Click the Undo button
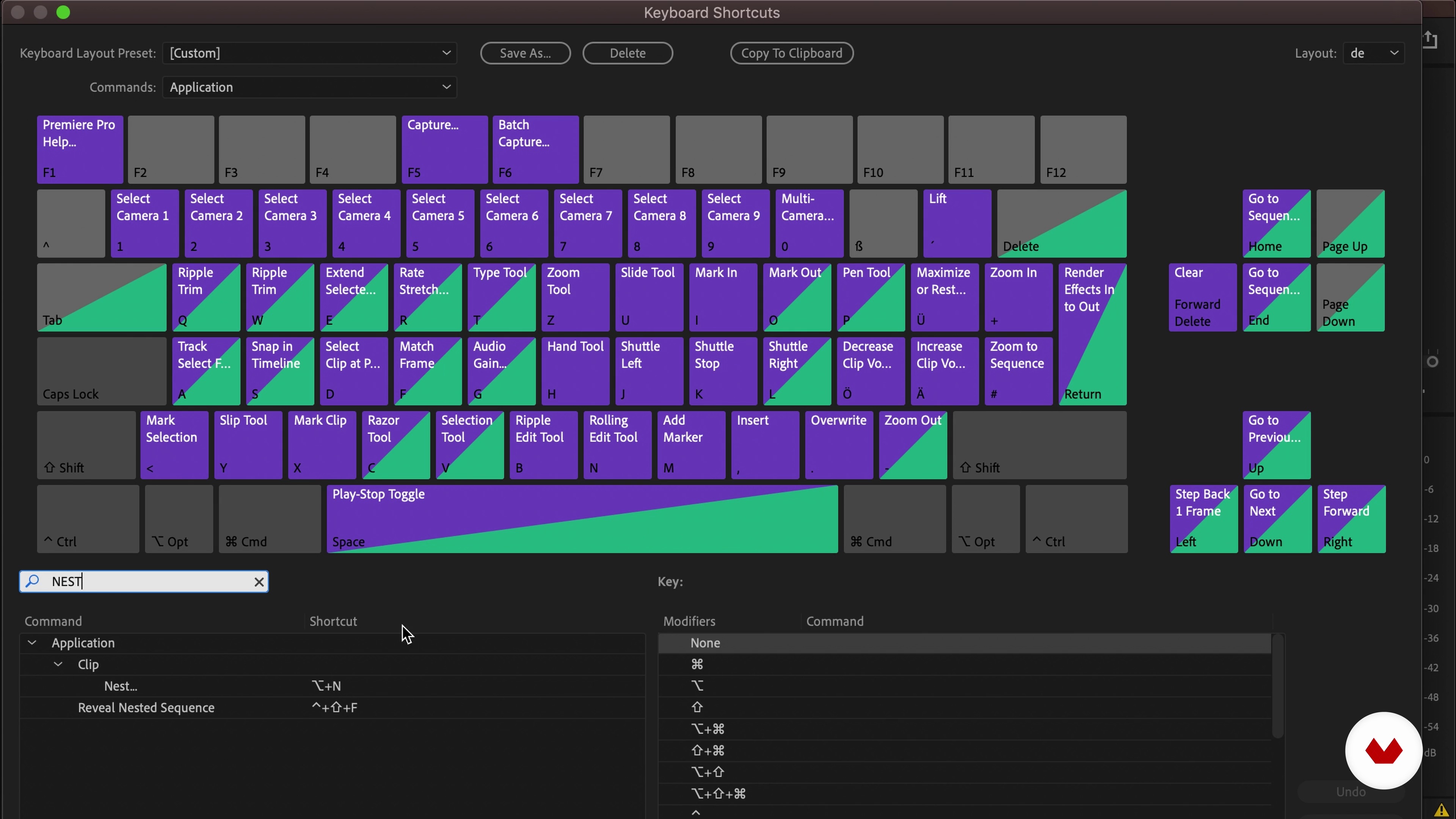 pyautogui.click(x=1350, y=791)
